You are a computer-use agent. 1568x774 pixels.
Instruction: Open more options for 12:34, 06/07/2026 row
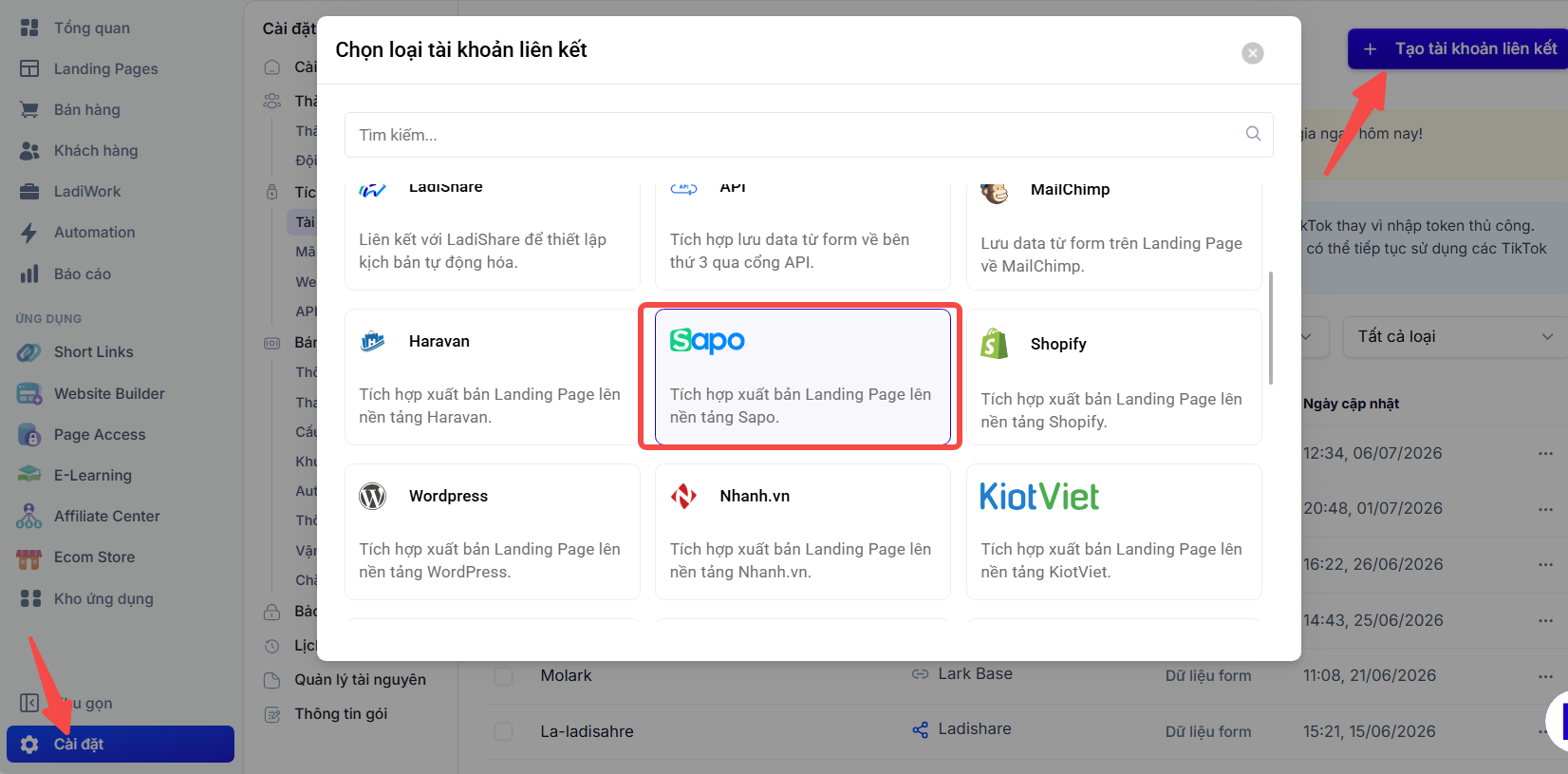tap(1545, 453)
